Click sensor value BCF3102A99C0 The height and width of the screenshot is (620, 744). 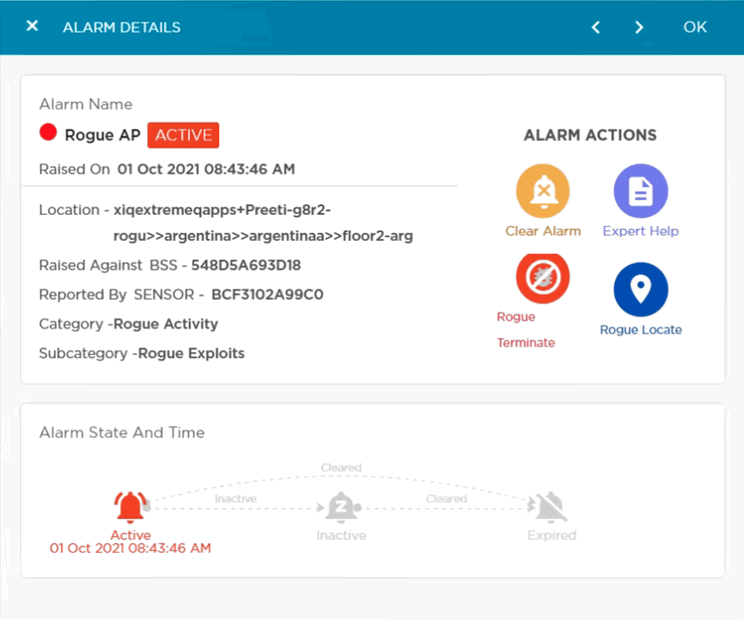pyautogui.click(x=267, y=295)
